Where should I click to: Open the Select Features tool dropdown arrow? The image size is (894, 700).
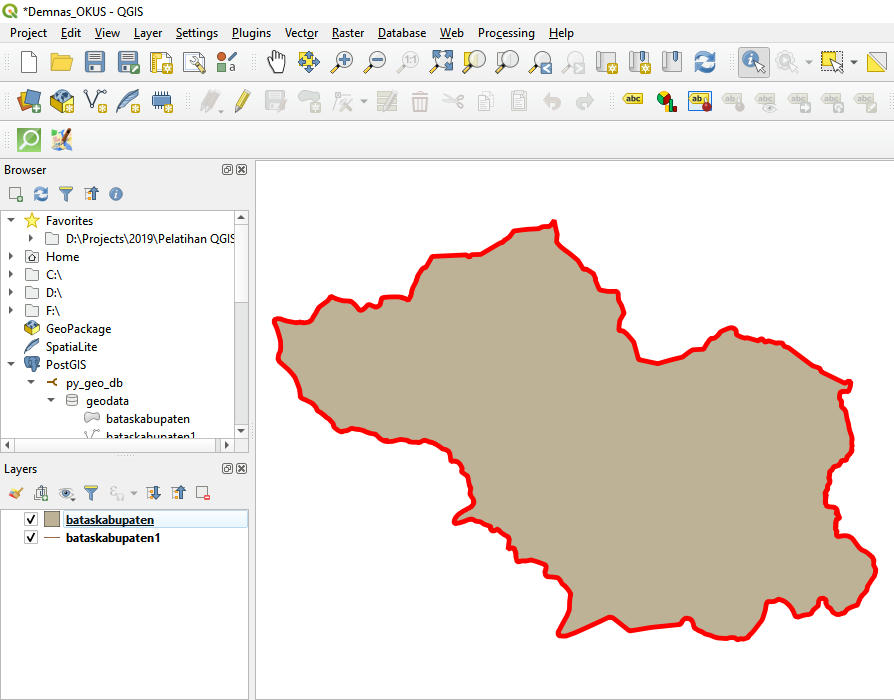tap(854, 62)
